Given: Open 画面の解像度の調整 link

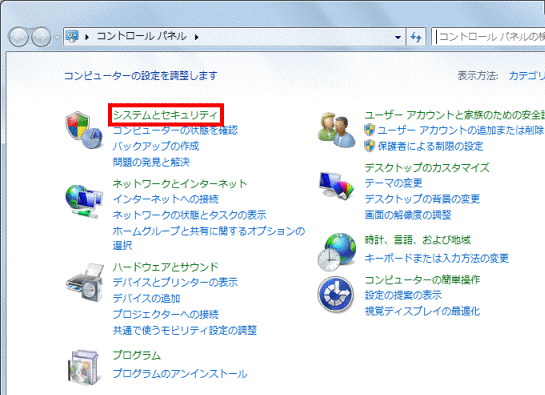Looking at the screenshot, I should click(408, 215).
